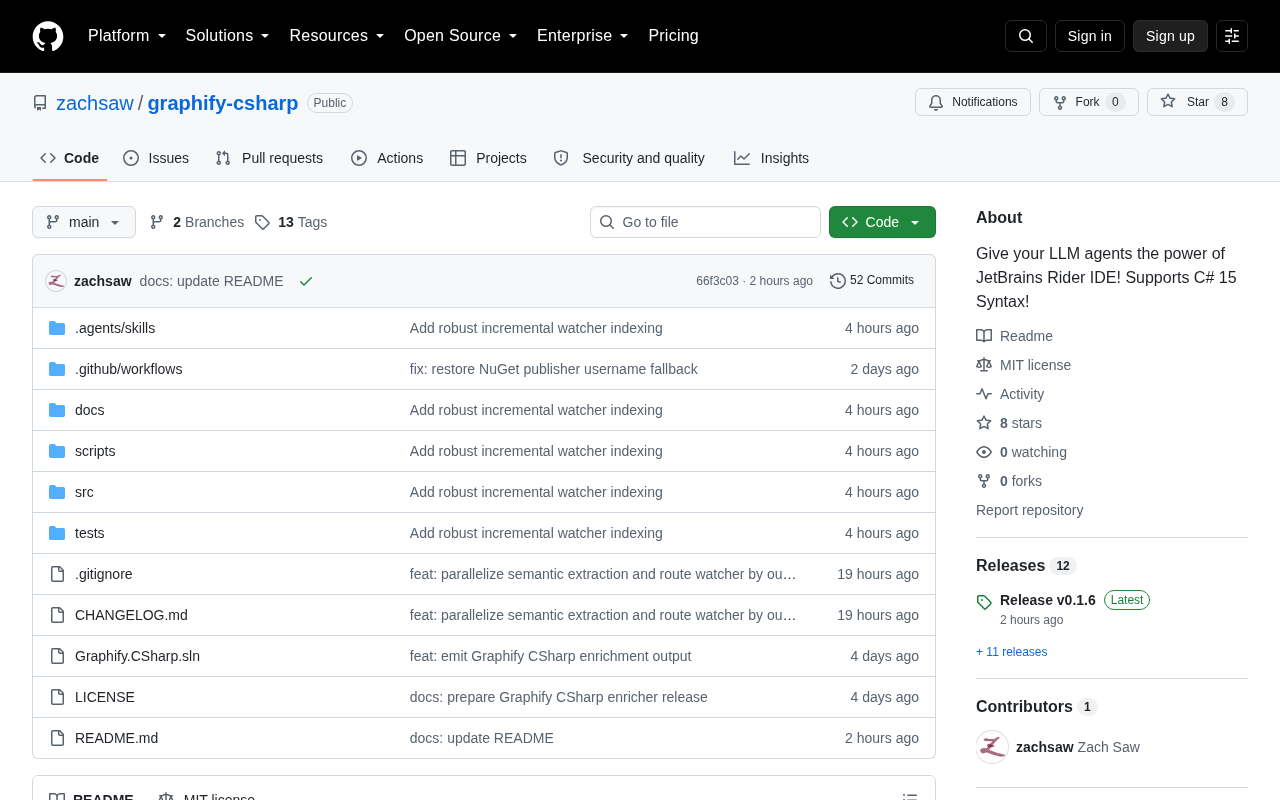This screenshot has width=1280, height=800.
Task: Open commit message docs: update README in header
Action: (212, 281)
